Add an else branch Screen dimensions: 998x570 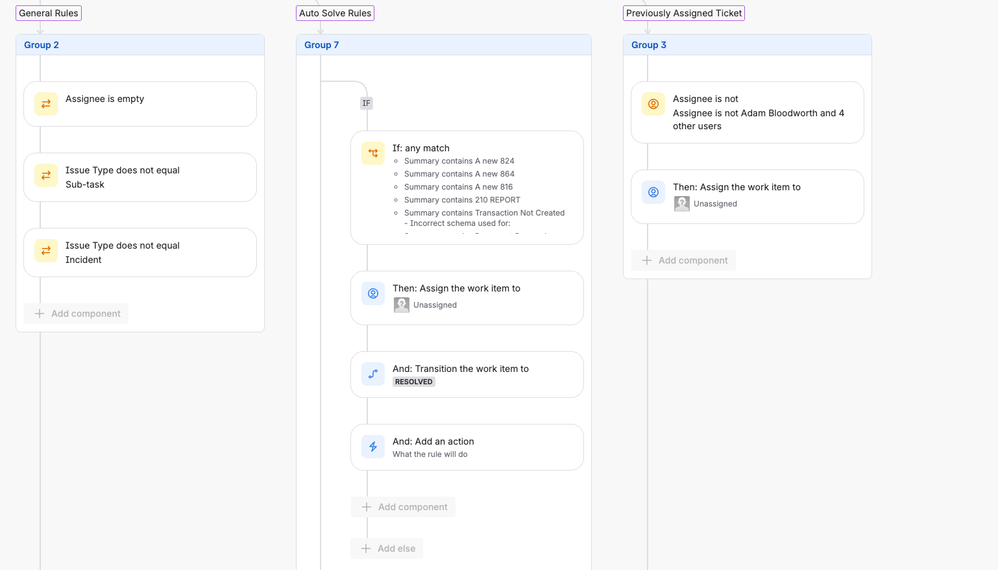tap(387, 548)
